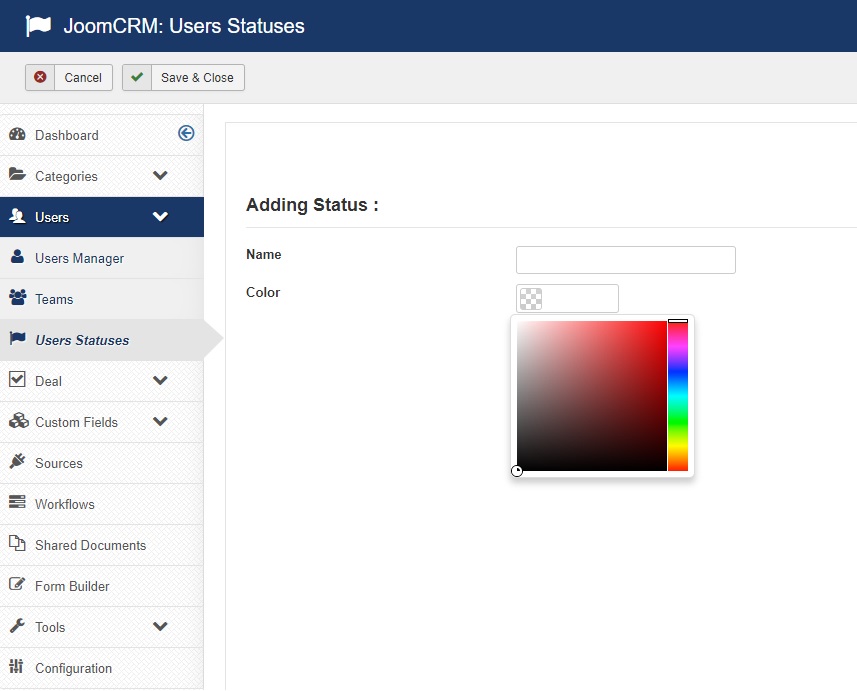Expand the Categories submenu chevron
This screenshot has width=857, height=691.
160,176
